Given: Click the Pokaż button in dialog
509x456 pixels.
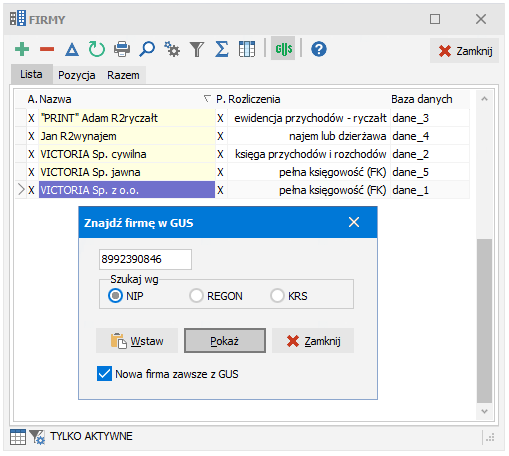Looking at the screenshot, I should pos(225,341).
